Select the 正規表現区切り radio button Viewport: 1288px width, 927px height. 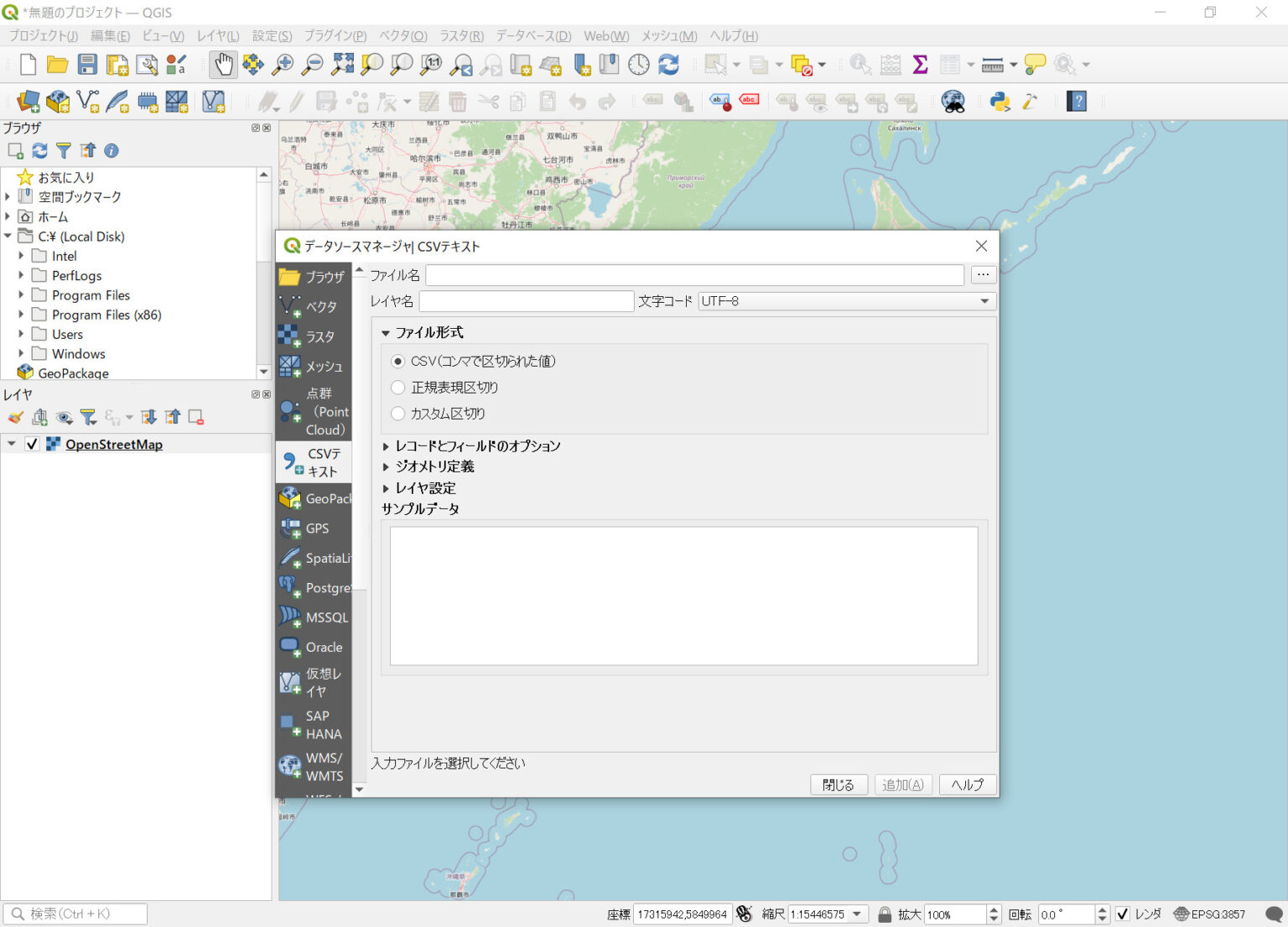(x=398, y=388)
